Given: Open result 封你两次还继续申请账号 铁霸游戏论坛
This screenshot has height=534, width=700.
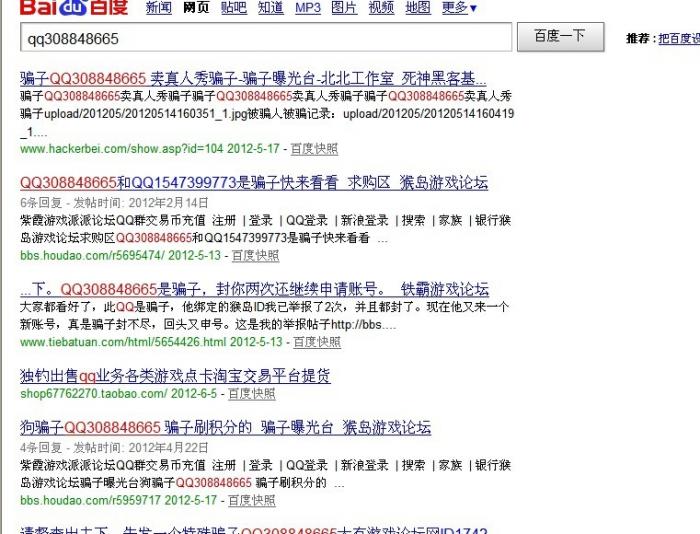Looking at the screenshot, I should click(x=254, y=289).
